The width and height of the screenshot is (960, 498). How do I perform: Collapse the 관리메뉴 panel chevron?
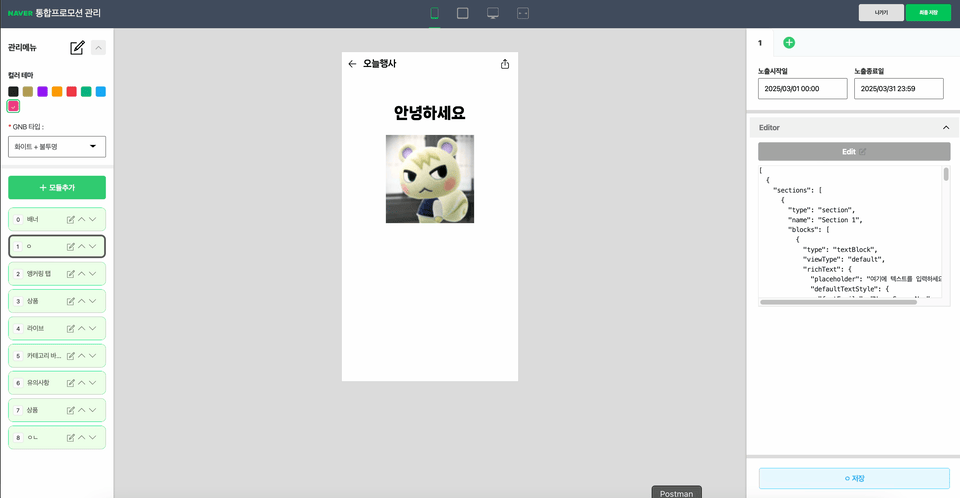click(98, 47)
